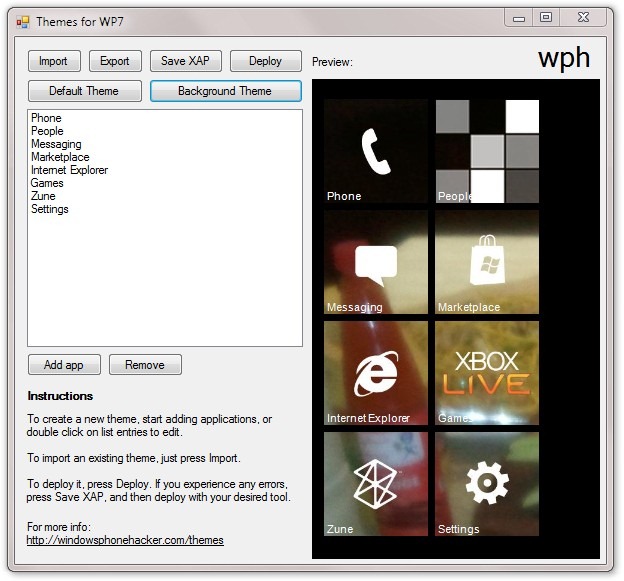Switch to Background Theme
Image resolution: width=624 pixels, height=581 pixels.
coord(226,91)
